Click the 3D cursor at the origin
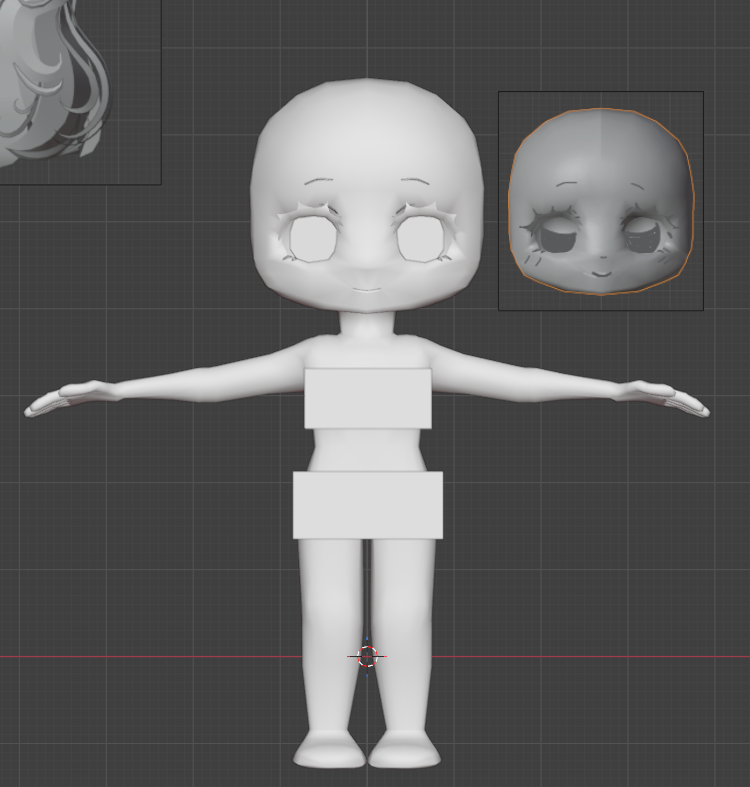Image resolution: width=750 pixels, height=787 pixels. pyautogui.click(x=367, y=657)
